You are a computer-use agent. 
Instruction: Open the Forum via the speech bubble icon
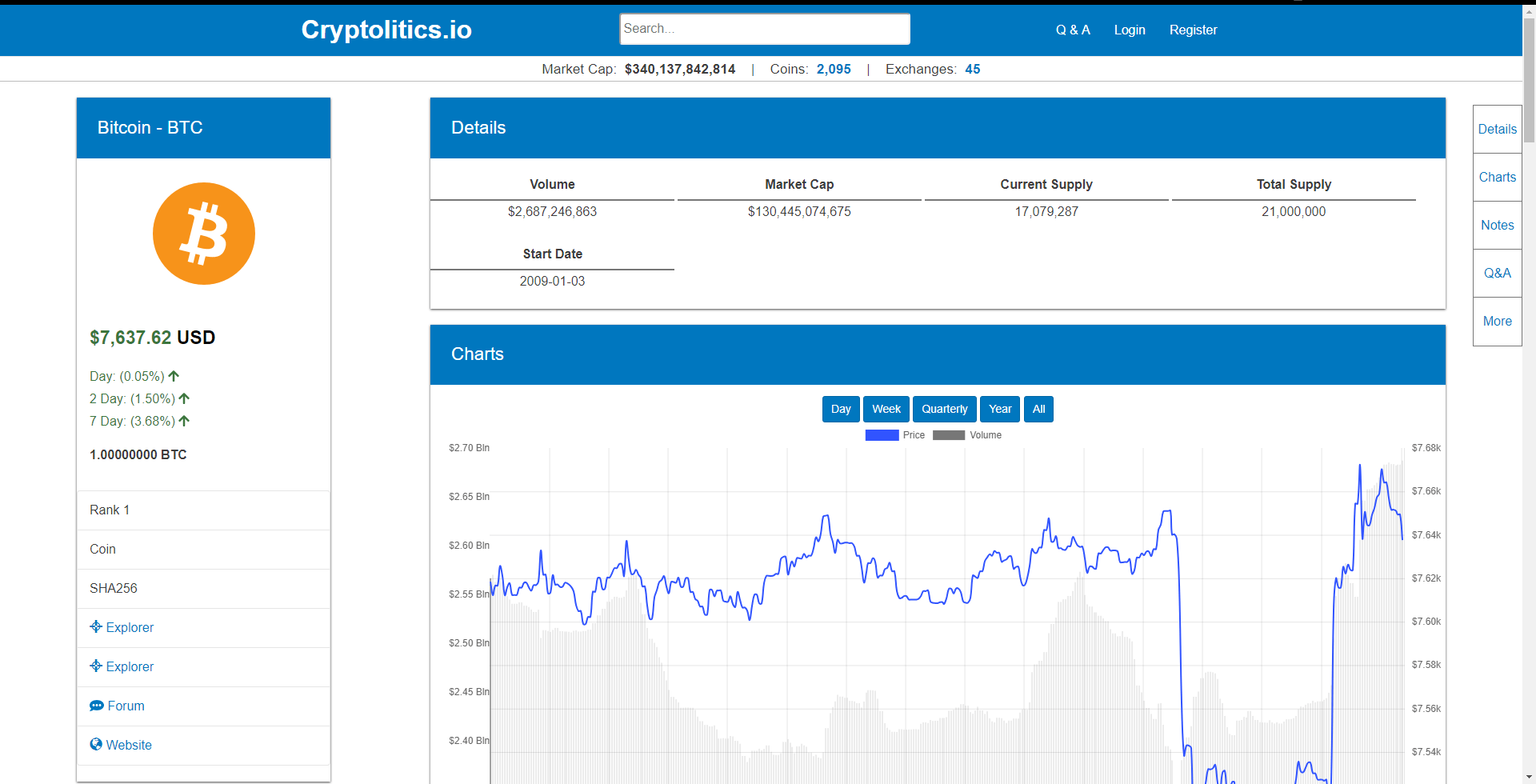96,705
